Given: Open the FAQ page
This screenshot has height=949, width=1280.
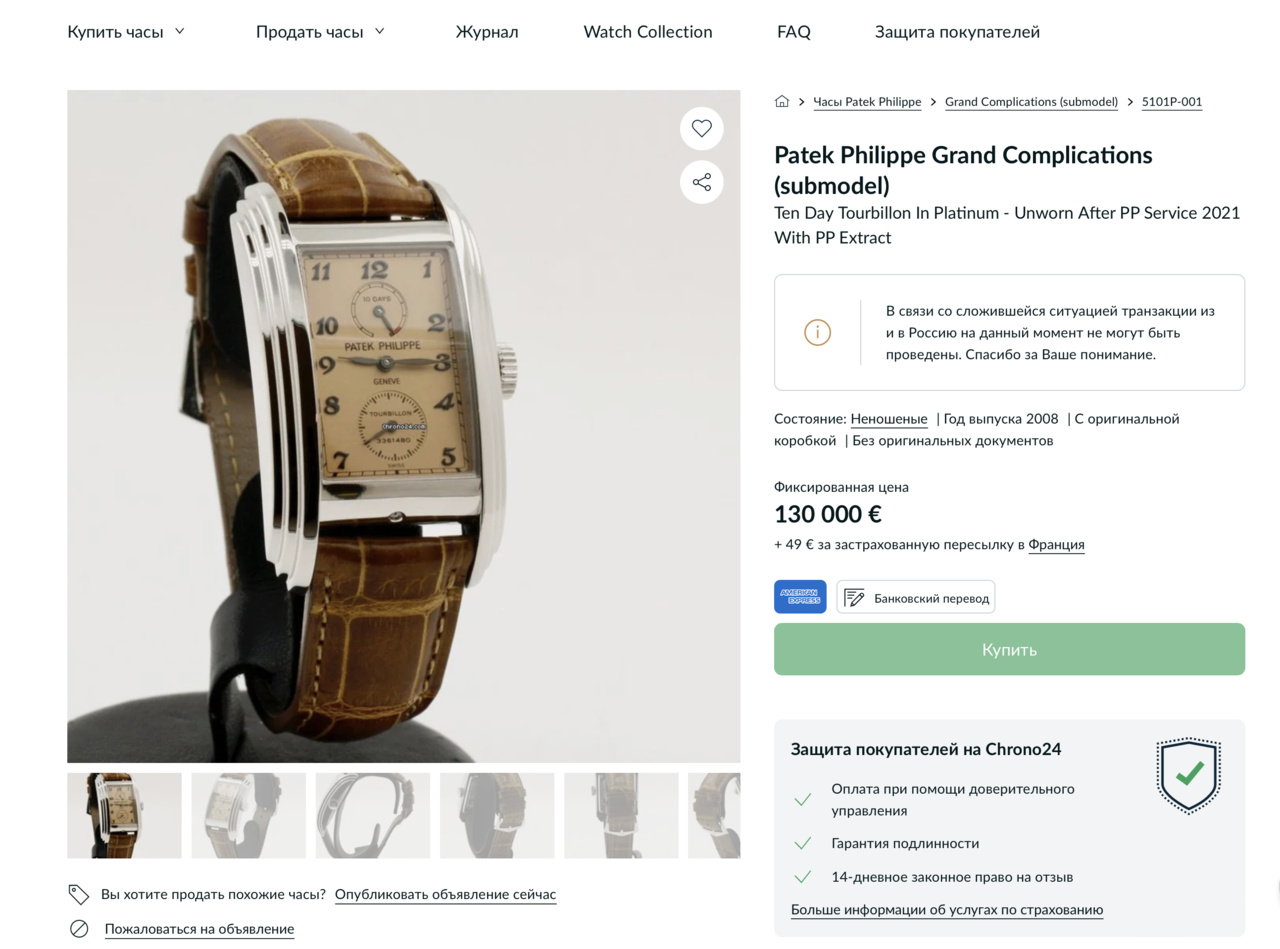Looking at the screenshot, I should pos(794,32).
